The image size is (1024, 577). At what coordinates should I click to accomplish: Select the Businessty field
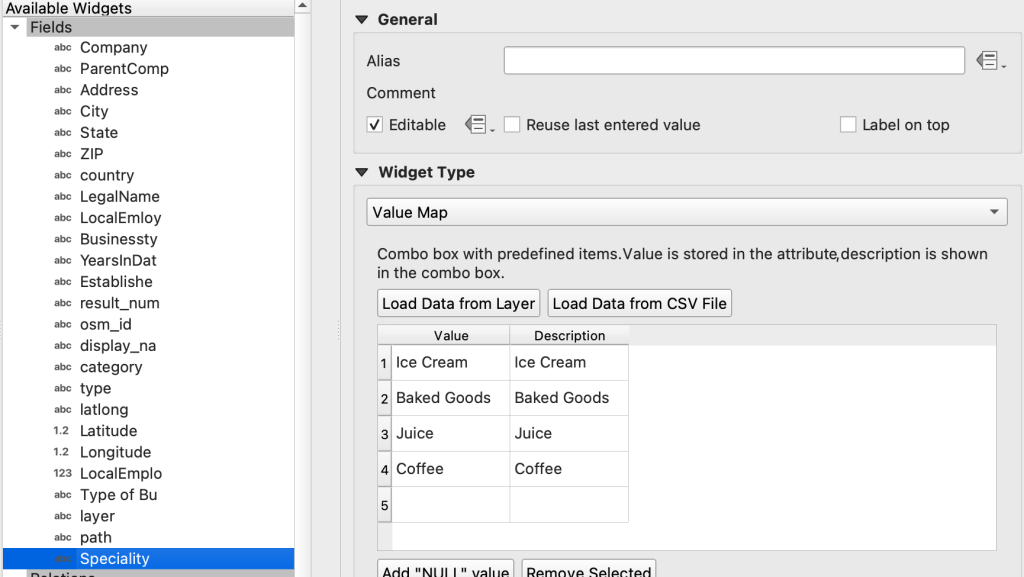point(118,239)
